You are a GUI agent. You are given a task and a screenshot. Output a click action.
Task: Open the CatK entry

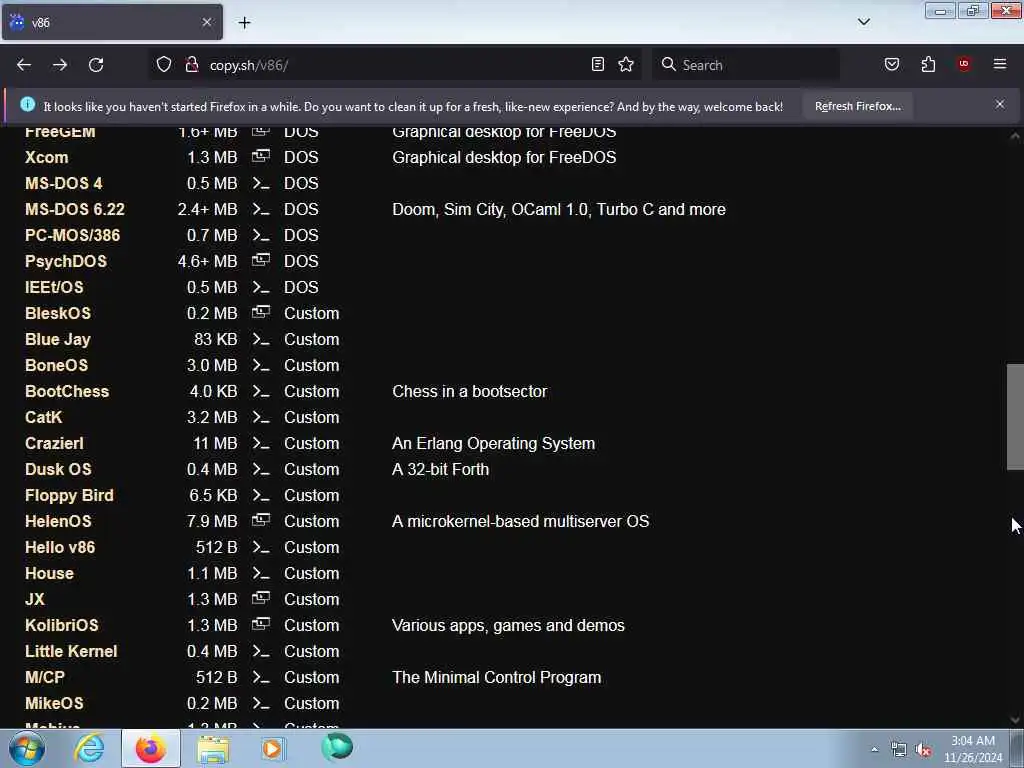(44, 418)
